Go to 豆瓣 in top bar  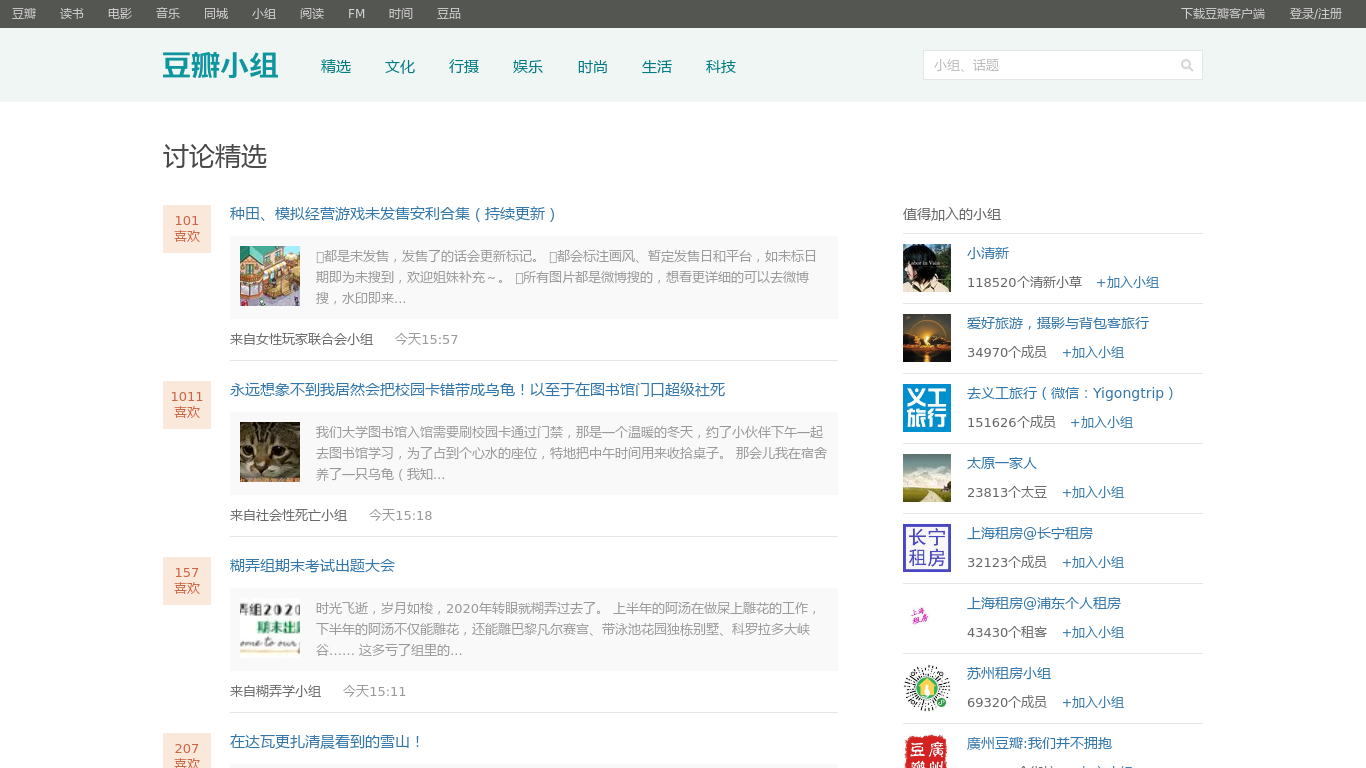(x=24, y=14)
